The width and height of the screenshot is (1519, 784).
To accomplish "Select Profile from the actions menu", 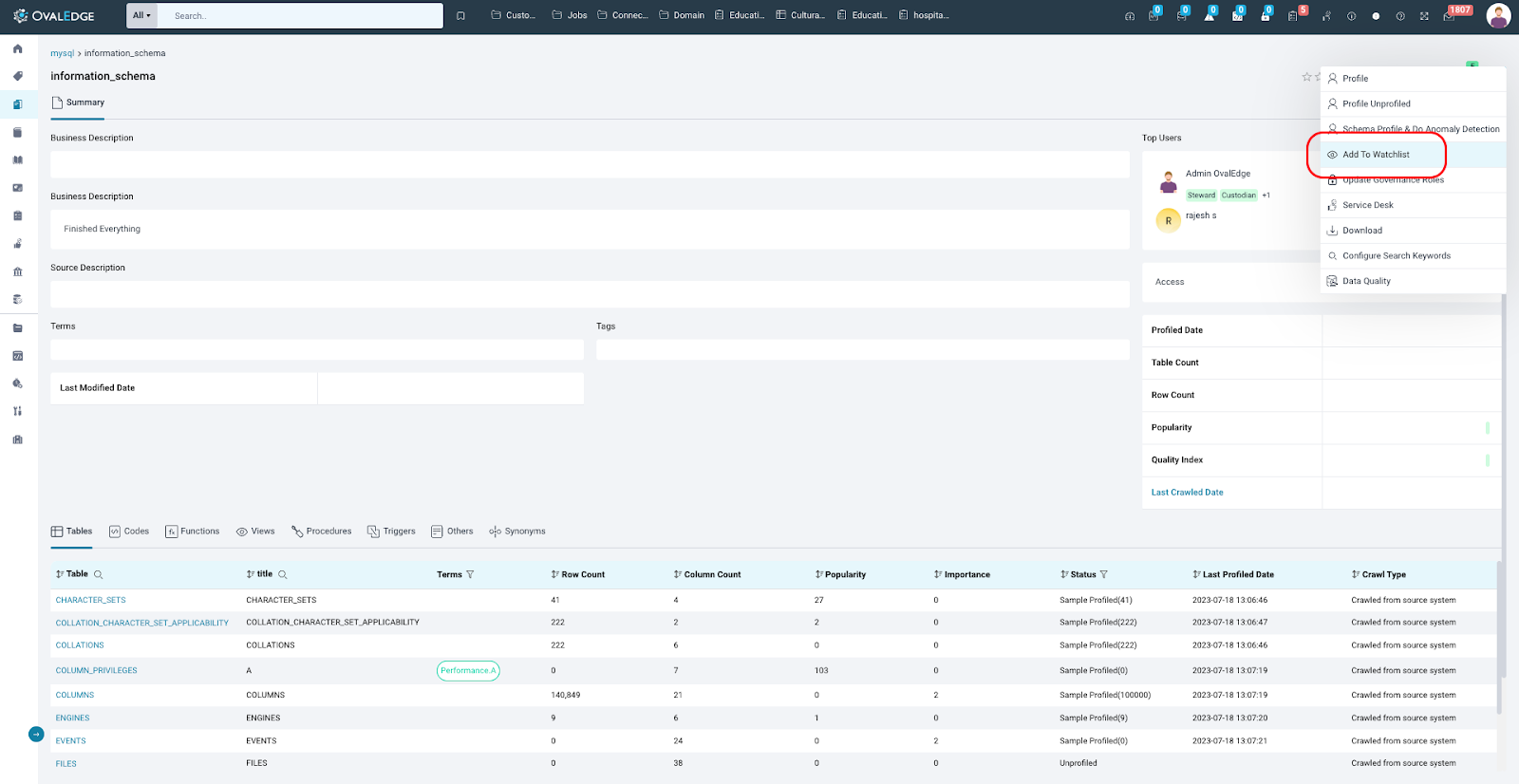I will (x=1413, y=79).
